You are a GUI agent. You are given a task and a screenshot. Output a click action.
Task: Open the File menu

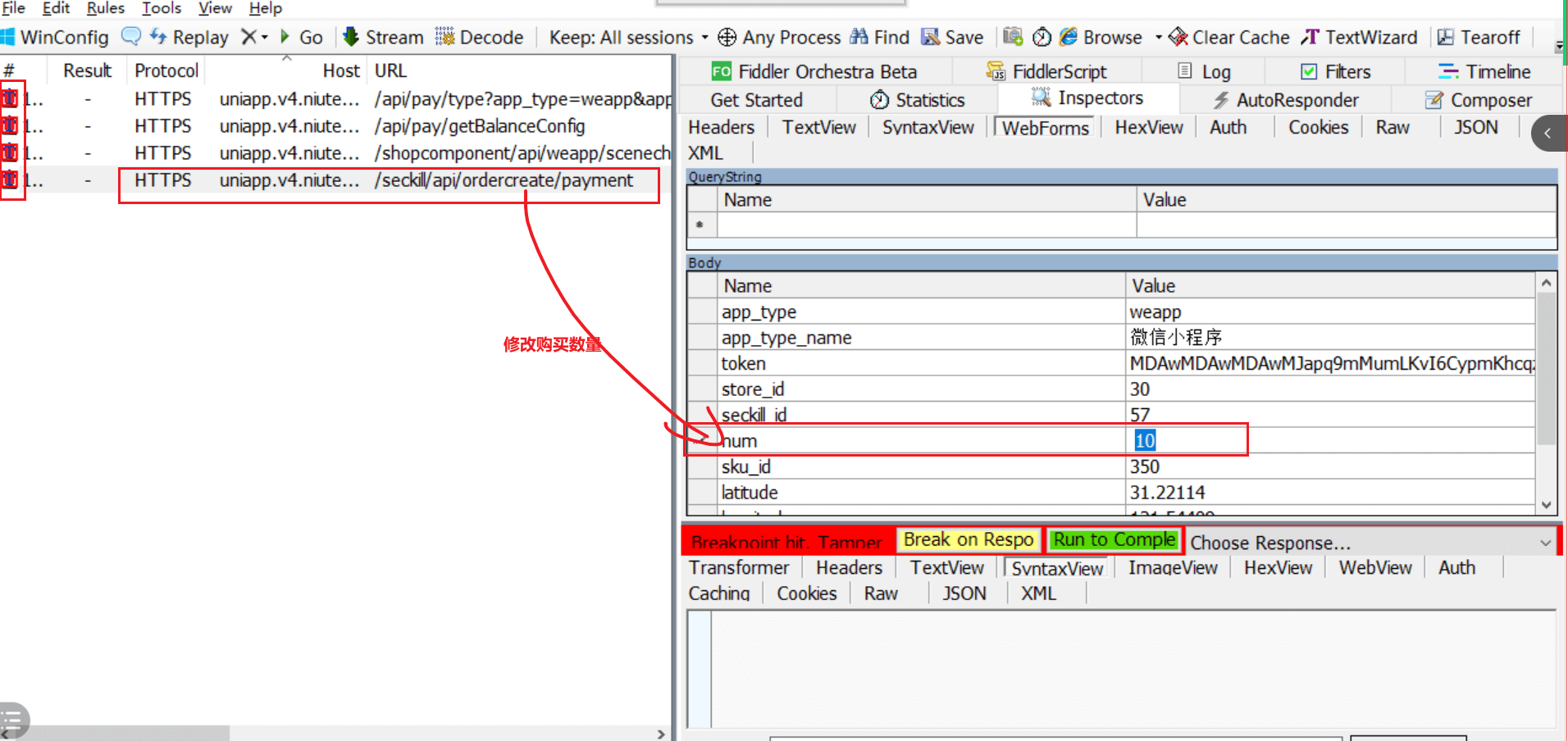click(x=14, y=8)
